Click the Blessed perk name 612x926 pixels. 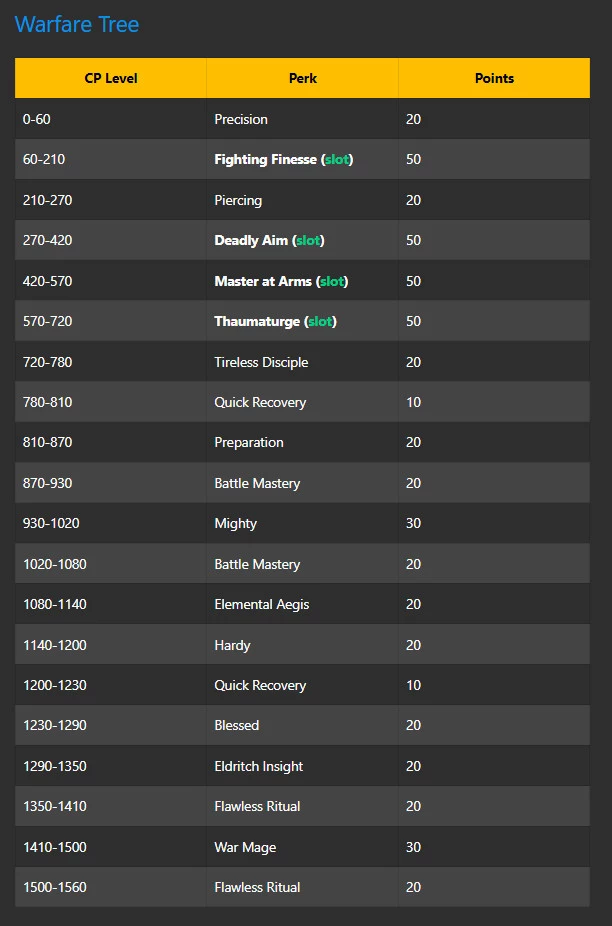coord(237,726)
